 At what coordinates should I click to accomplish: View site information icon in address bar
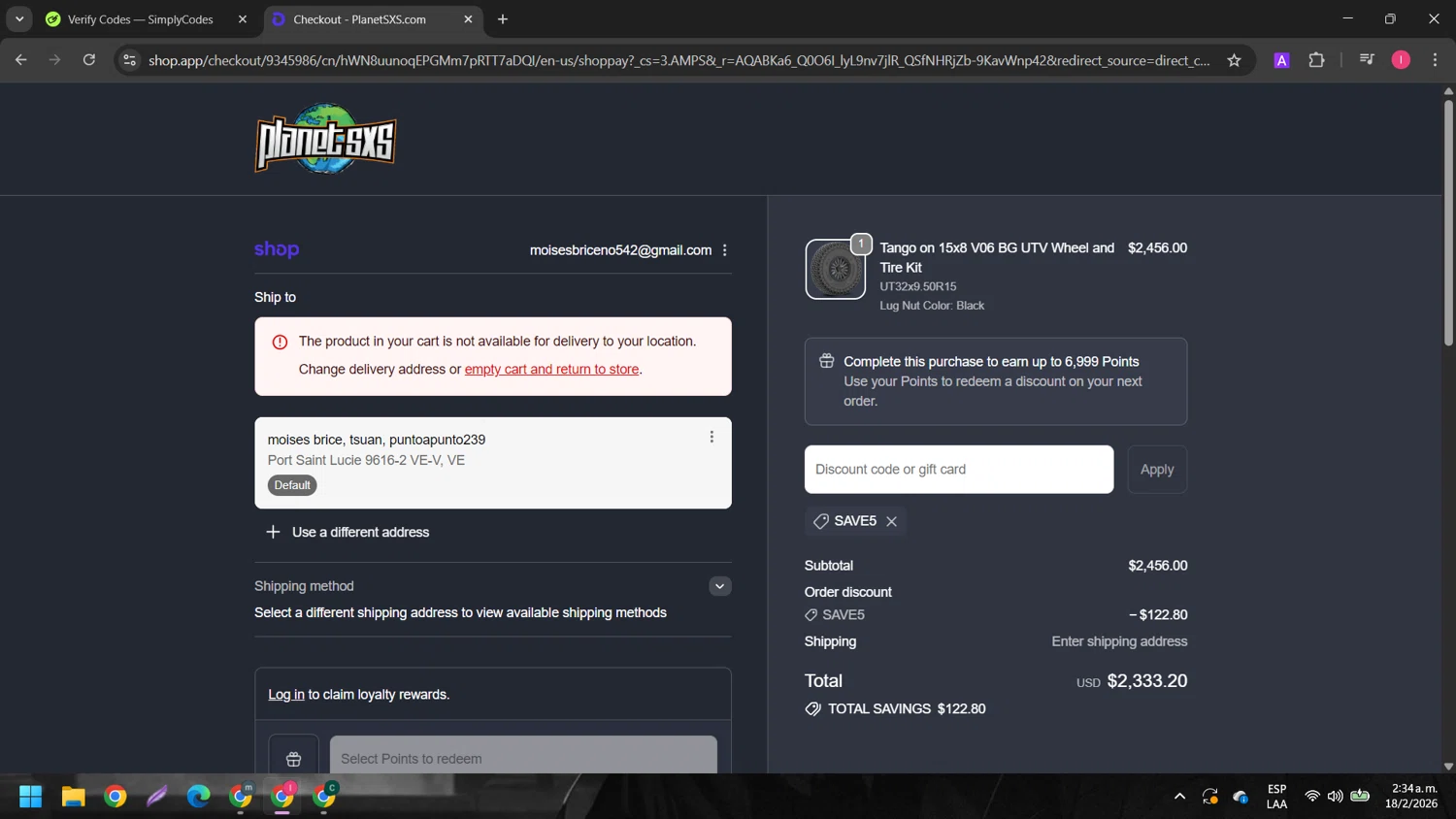(129, 60)
